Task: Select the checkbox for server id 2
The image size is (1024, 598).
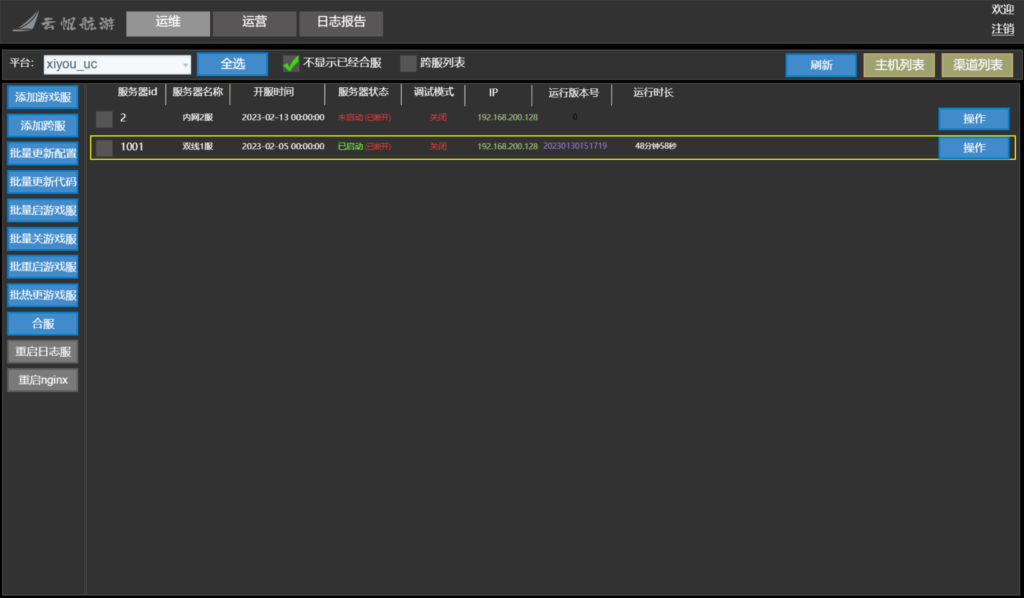Action: coord(104,119)
